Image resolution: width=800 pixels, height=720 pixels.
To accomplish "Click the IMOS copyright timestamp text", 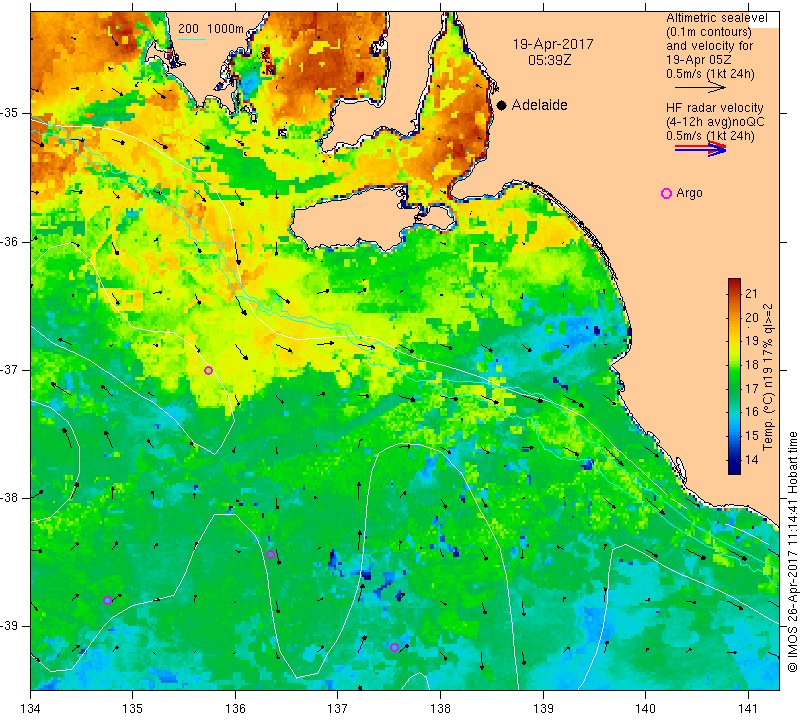I will click(x=792, y=552).
